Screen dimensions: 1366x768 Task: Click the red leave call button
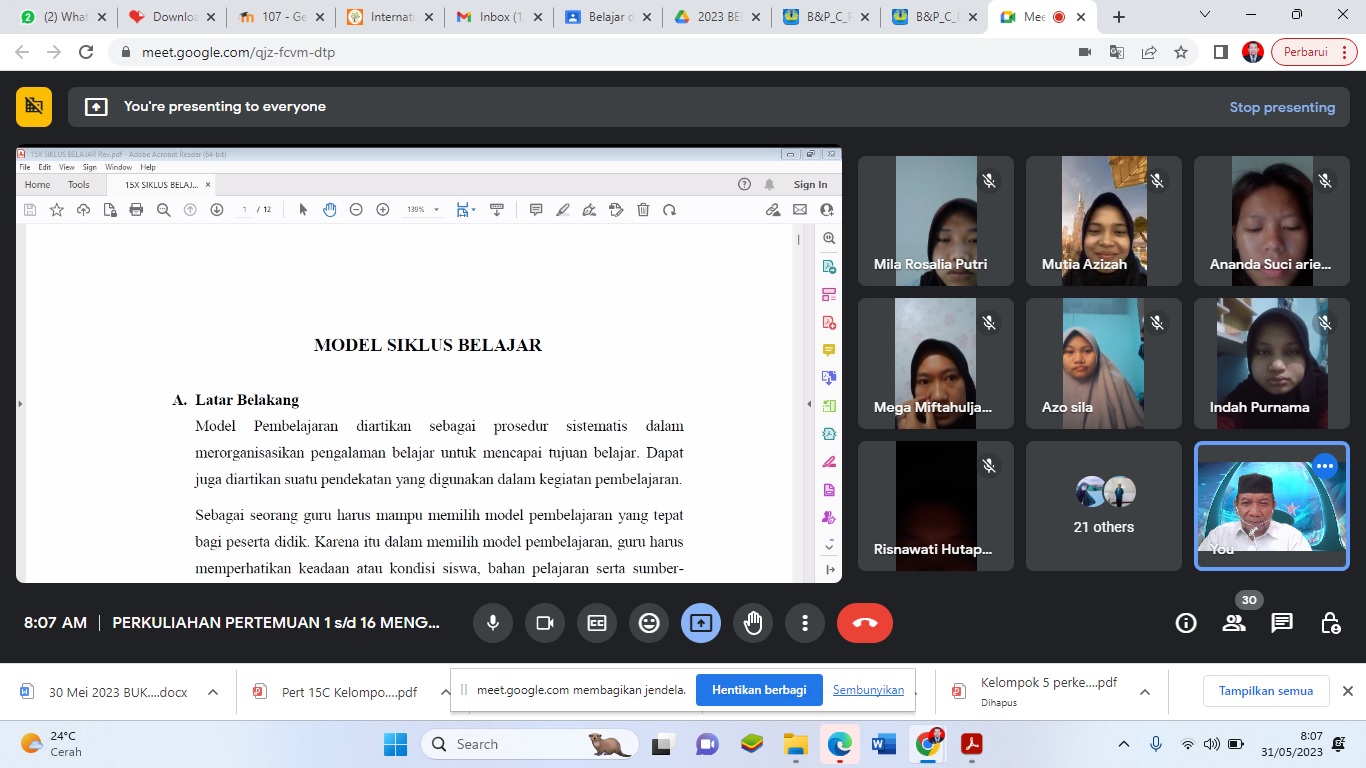click(x=865, y=623)
